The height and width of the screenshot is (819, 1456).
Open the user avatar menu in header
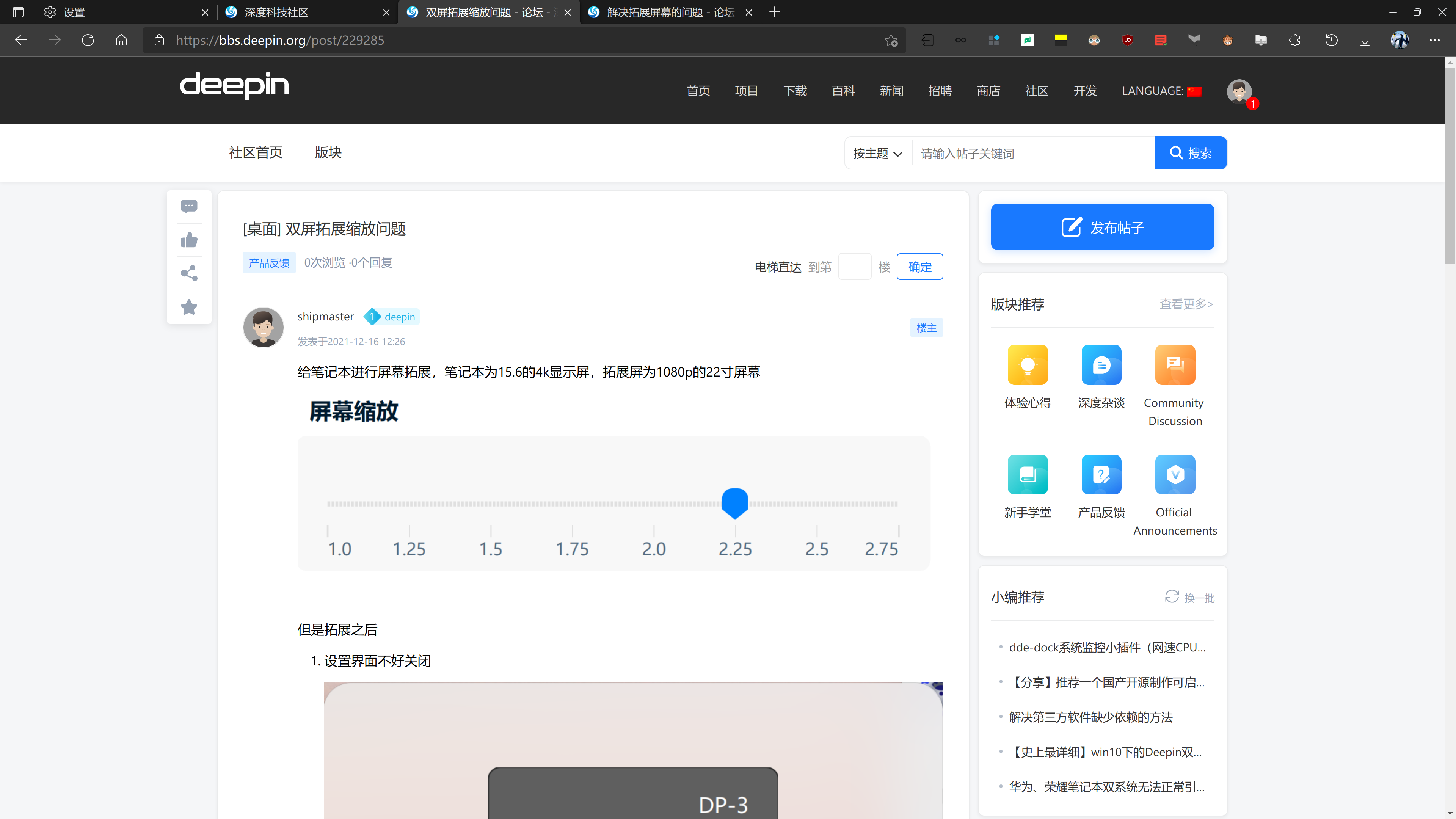[1238, 91]
